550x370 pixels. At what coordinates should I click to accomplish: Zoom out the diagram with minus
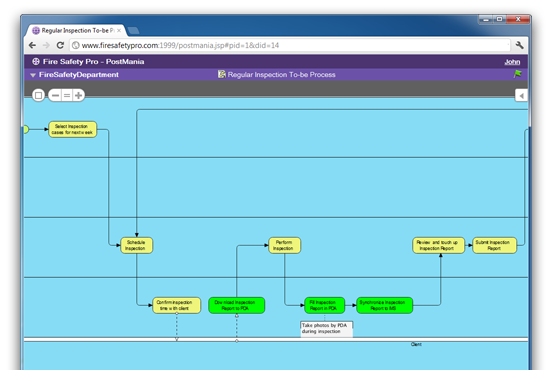point(55,95)
